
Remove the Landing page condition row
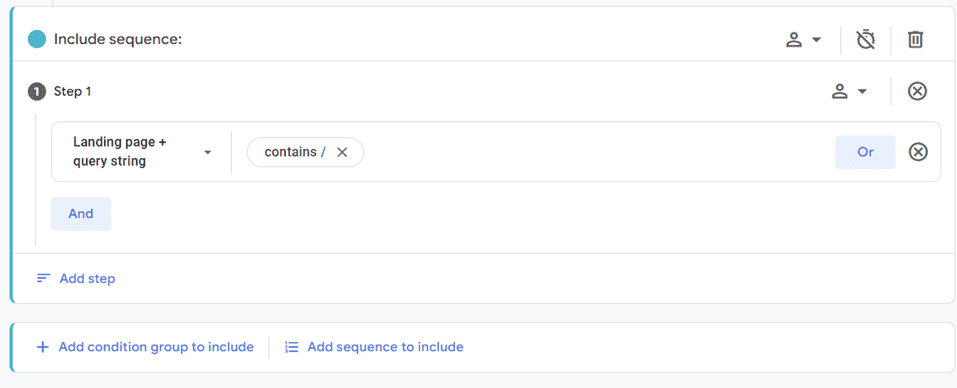click(918, 152)
